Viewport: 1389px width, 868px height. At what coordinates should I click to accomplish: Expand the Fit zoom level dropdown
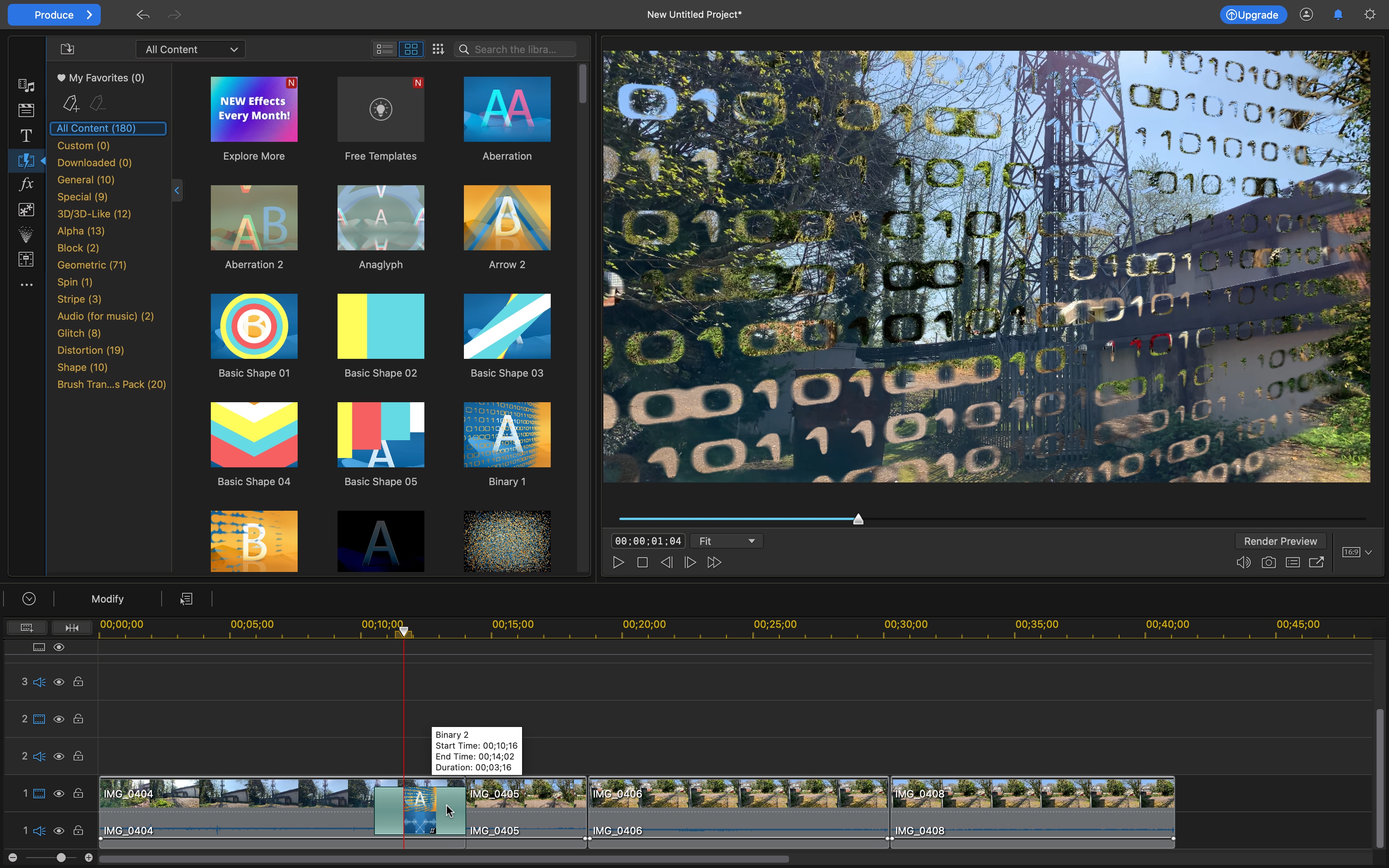[x=725, y=541]
